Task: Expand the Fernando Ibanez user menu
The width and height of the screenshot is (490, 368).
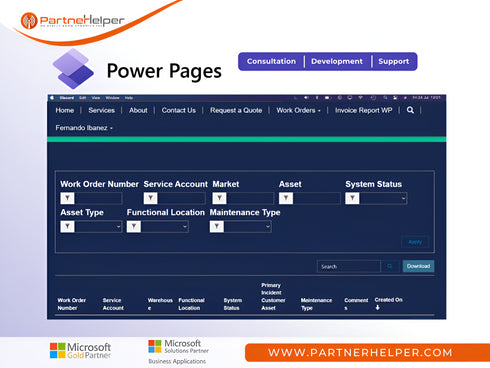Action: click(84, 128)
